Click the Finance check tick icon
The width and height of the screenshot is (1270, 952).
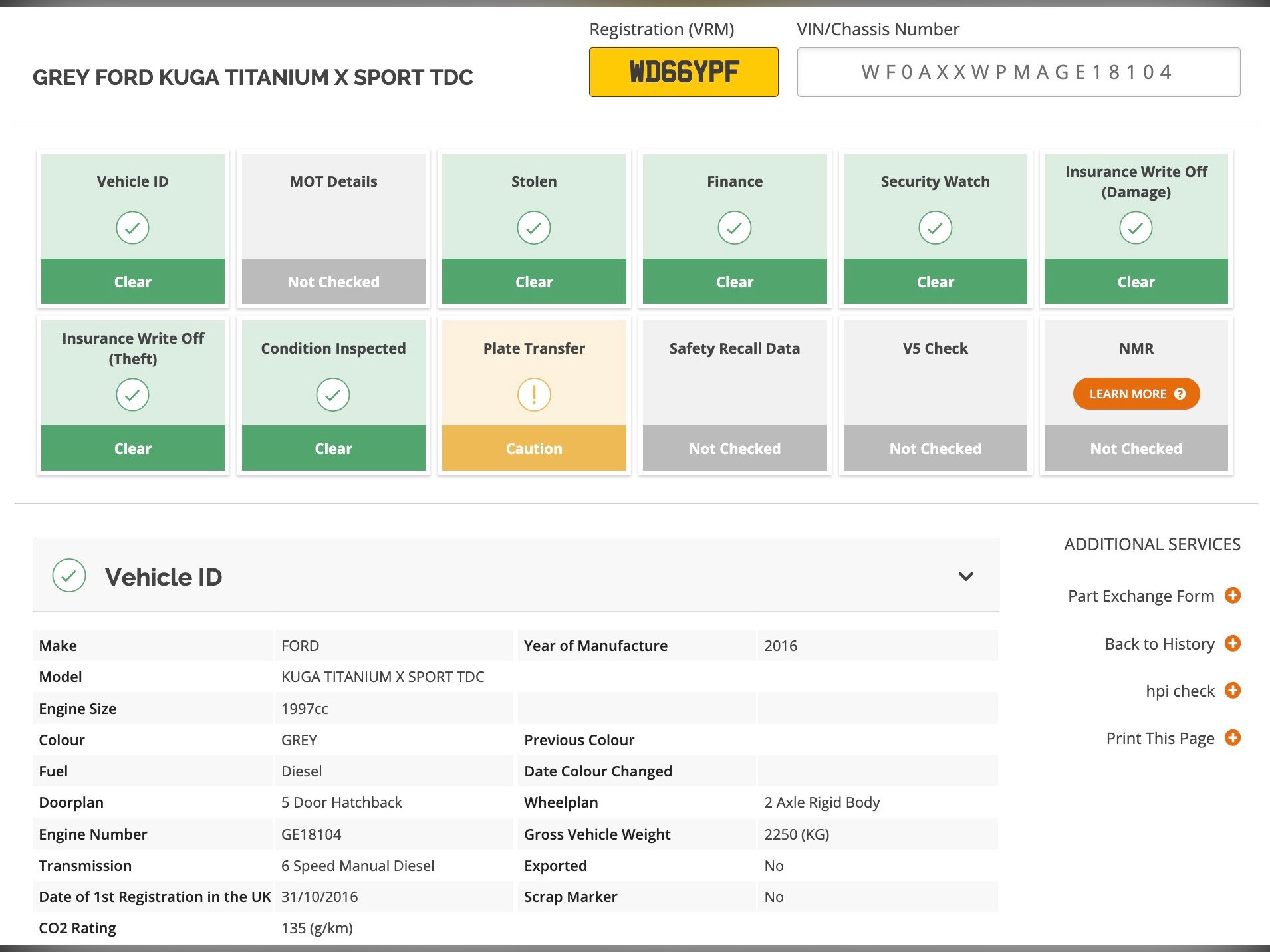point(734,228)
